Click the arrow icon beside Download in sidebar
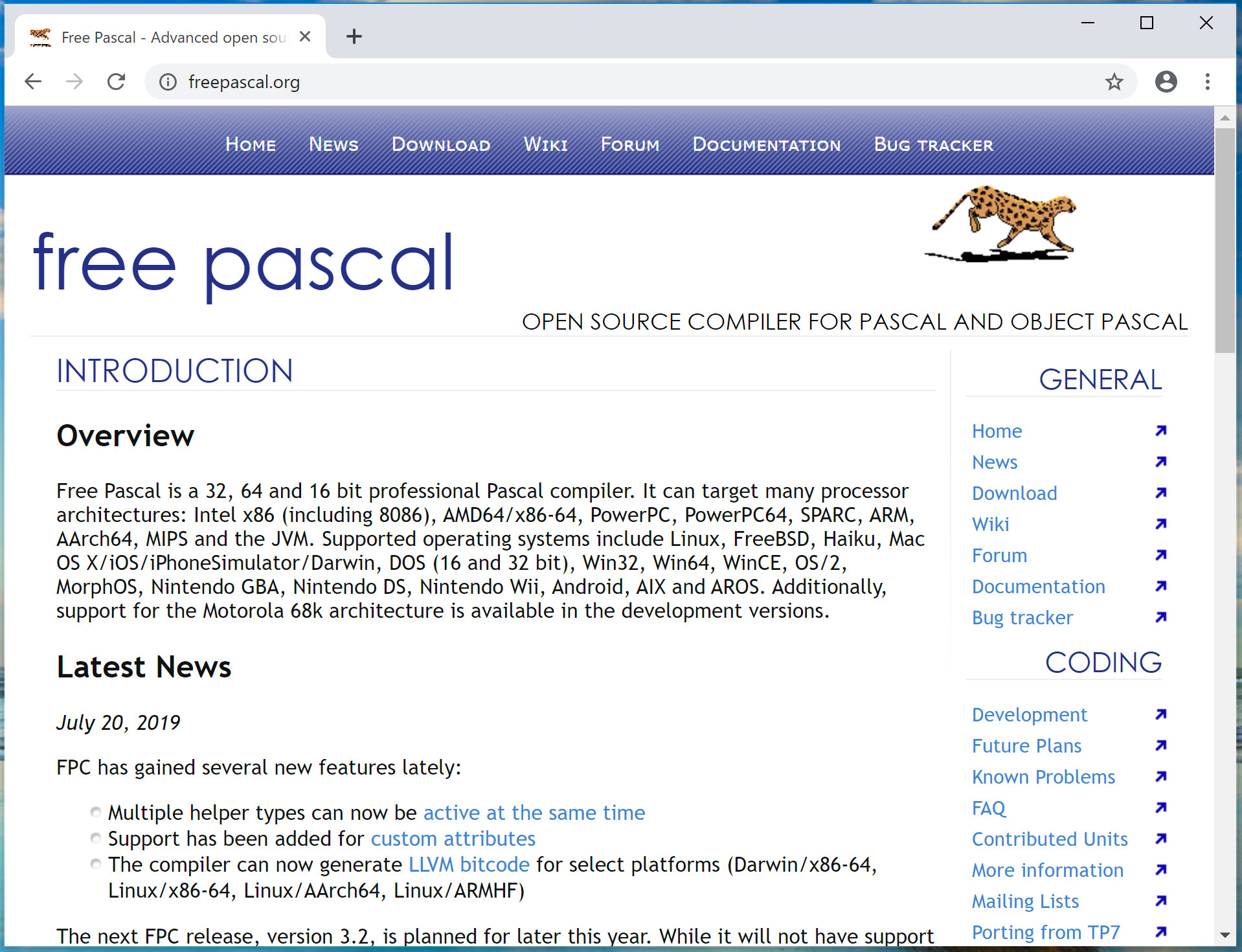The width and height of the screenshot is (1242, 952). 1160,493
